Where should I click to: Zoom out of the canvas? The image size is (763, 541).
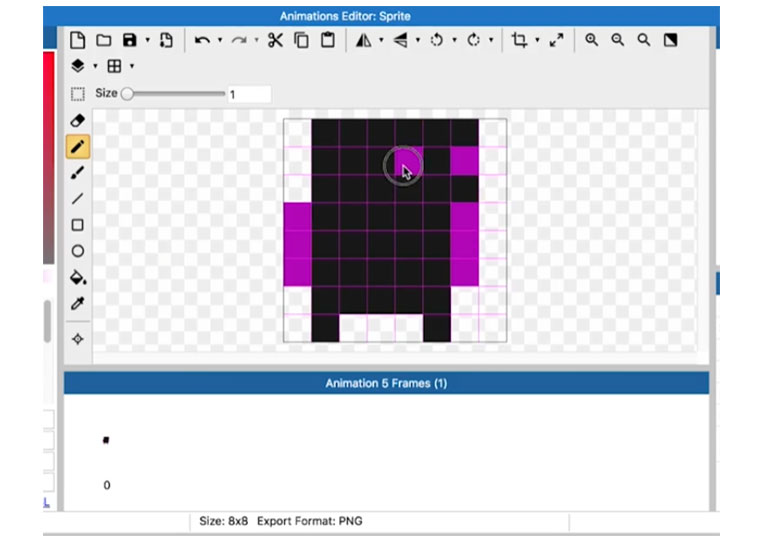point(618,40)
